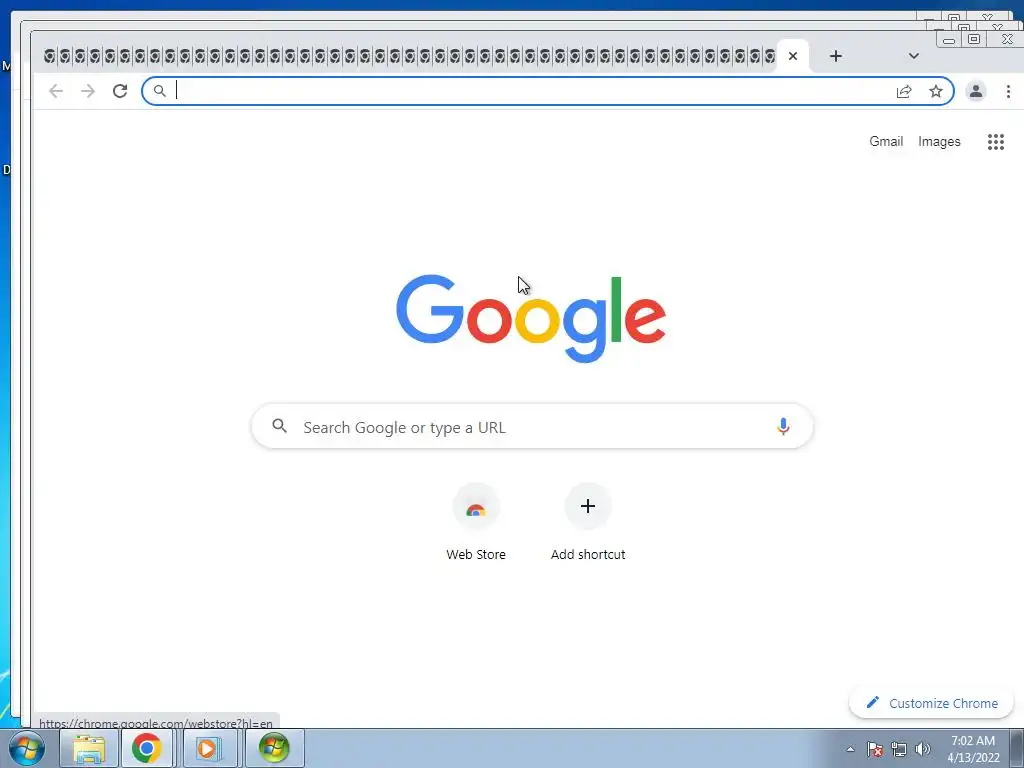This screenshot has width=1024, height=768.
Task: Open the Gmail link
Action: coord(886,142)
